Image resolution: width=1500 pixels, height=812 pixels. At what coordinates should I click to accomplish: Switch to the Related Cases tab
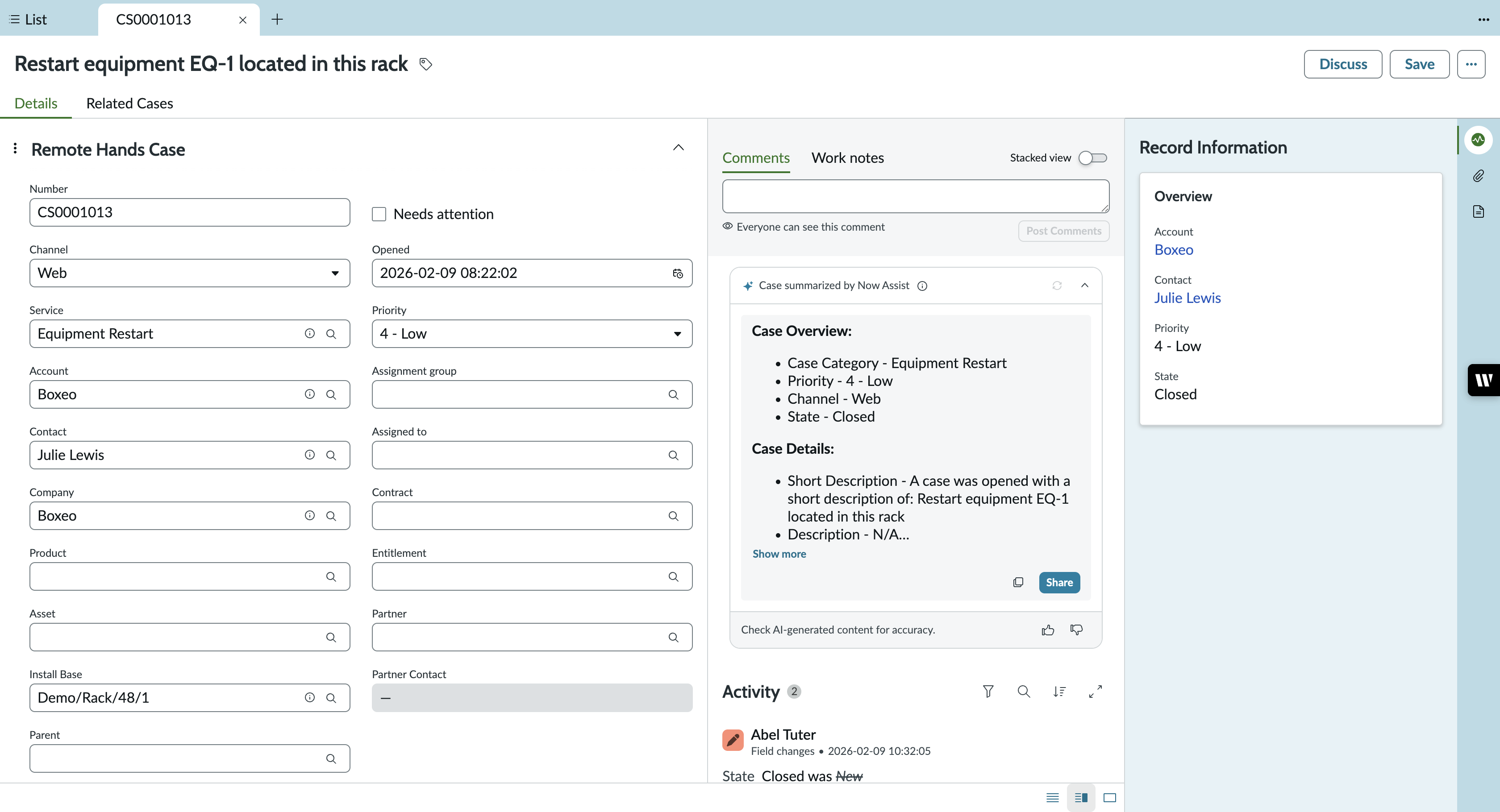[x=129, y=103]
